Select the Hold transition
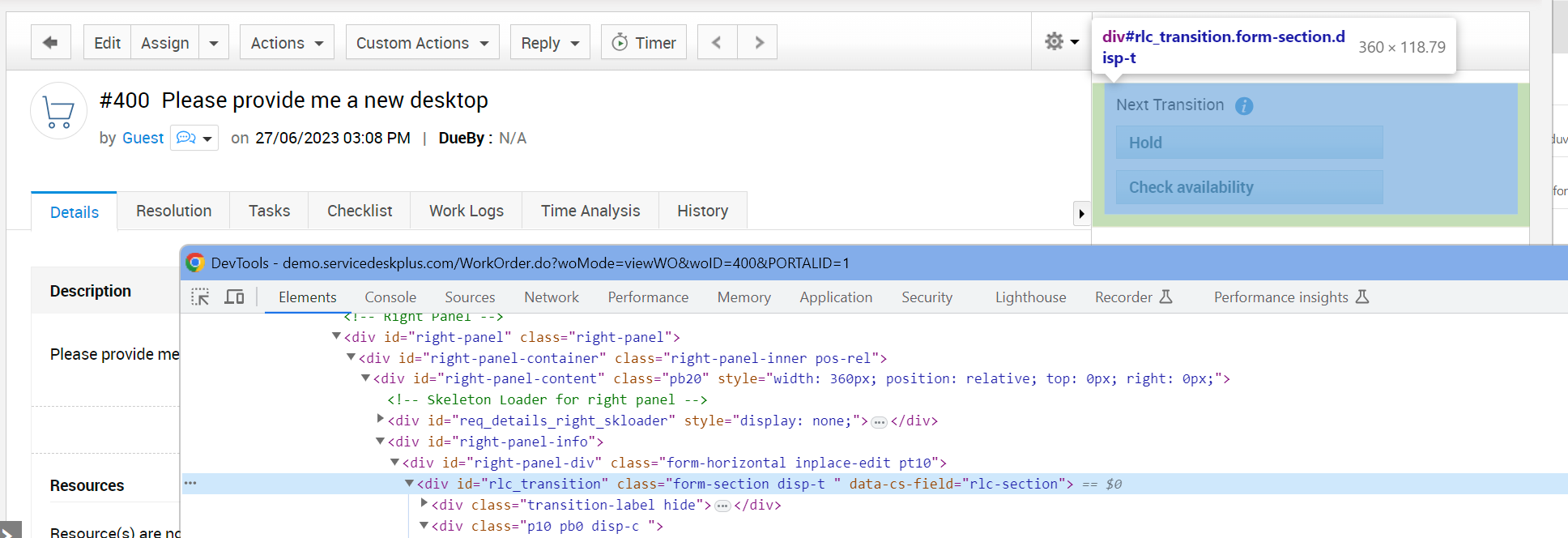This screenshot has height=538, width=1568. (1249, 143)
